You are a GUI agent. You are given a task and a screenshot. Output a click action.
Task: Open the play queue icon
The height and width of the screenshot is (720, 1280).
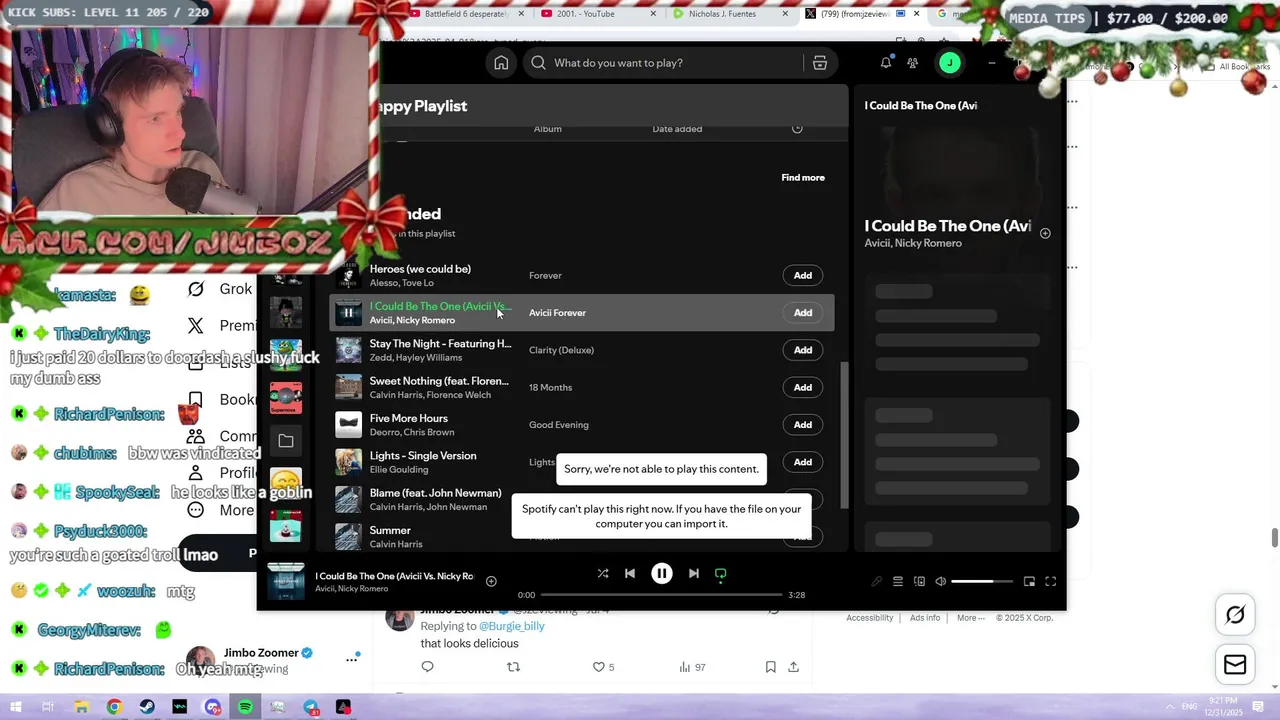pos(898,581)
